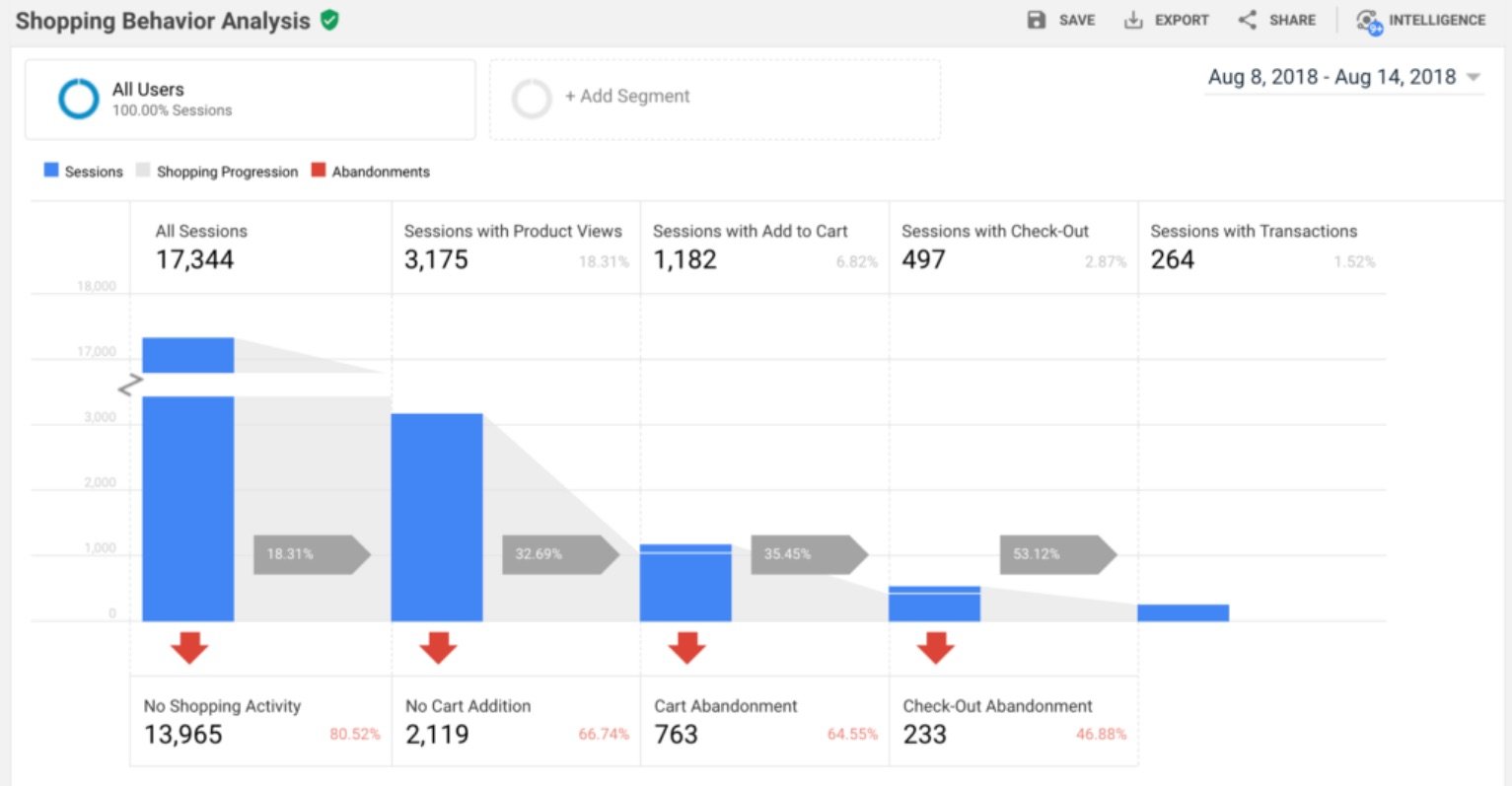Click the All Users segment donut icon
1512x786 pixels.
(x=78, y=99)
